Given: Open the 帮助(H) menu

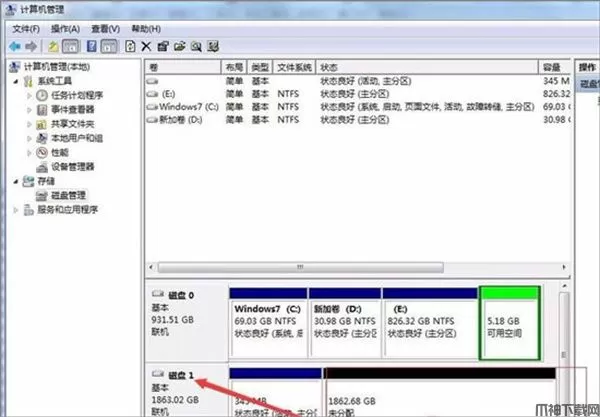Looking at the screenshot, I should [146, 29].
